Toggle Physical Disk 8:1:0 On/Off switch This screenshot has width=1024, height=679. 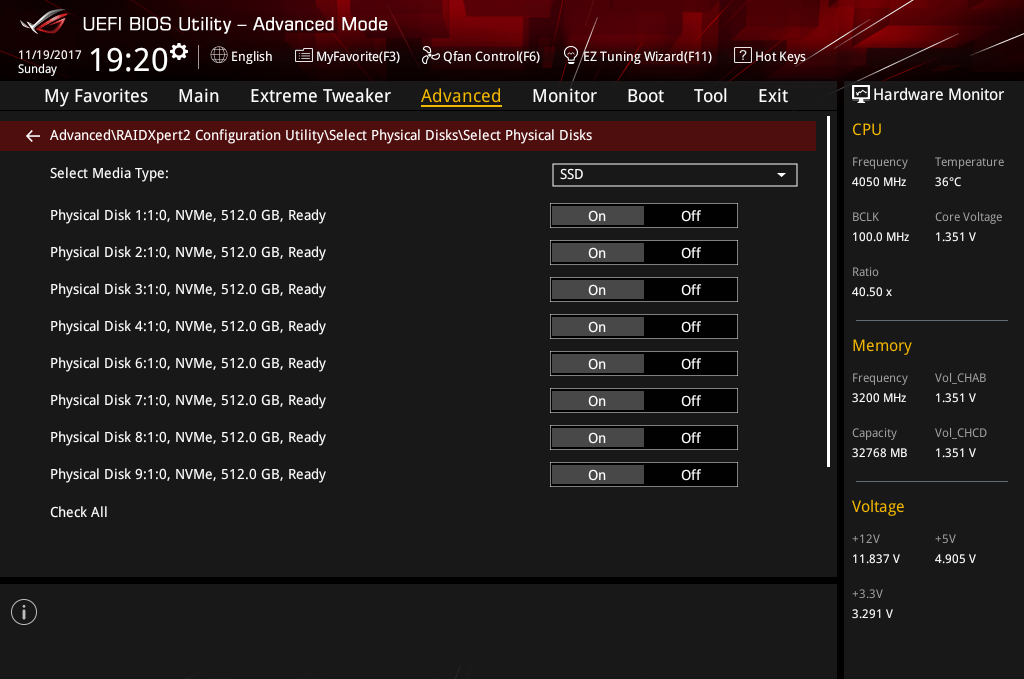644,437
